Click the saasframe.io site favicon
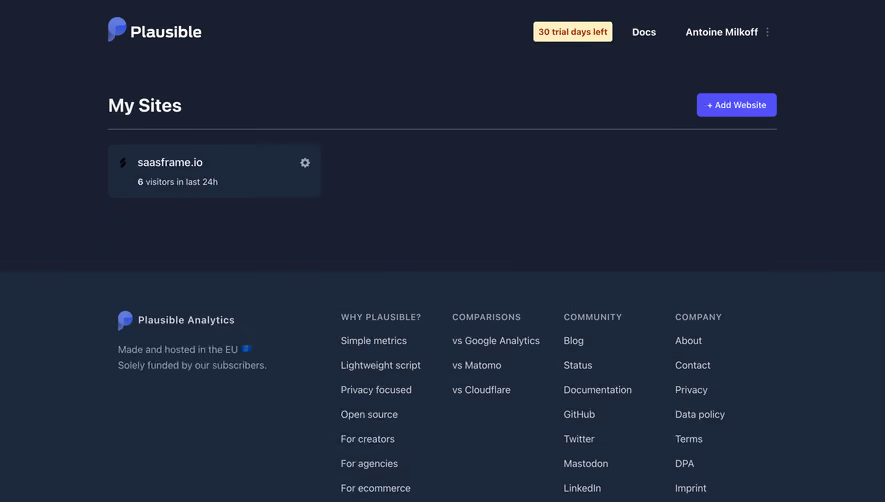The image size is (885, 502). (x=122, y=163)
